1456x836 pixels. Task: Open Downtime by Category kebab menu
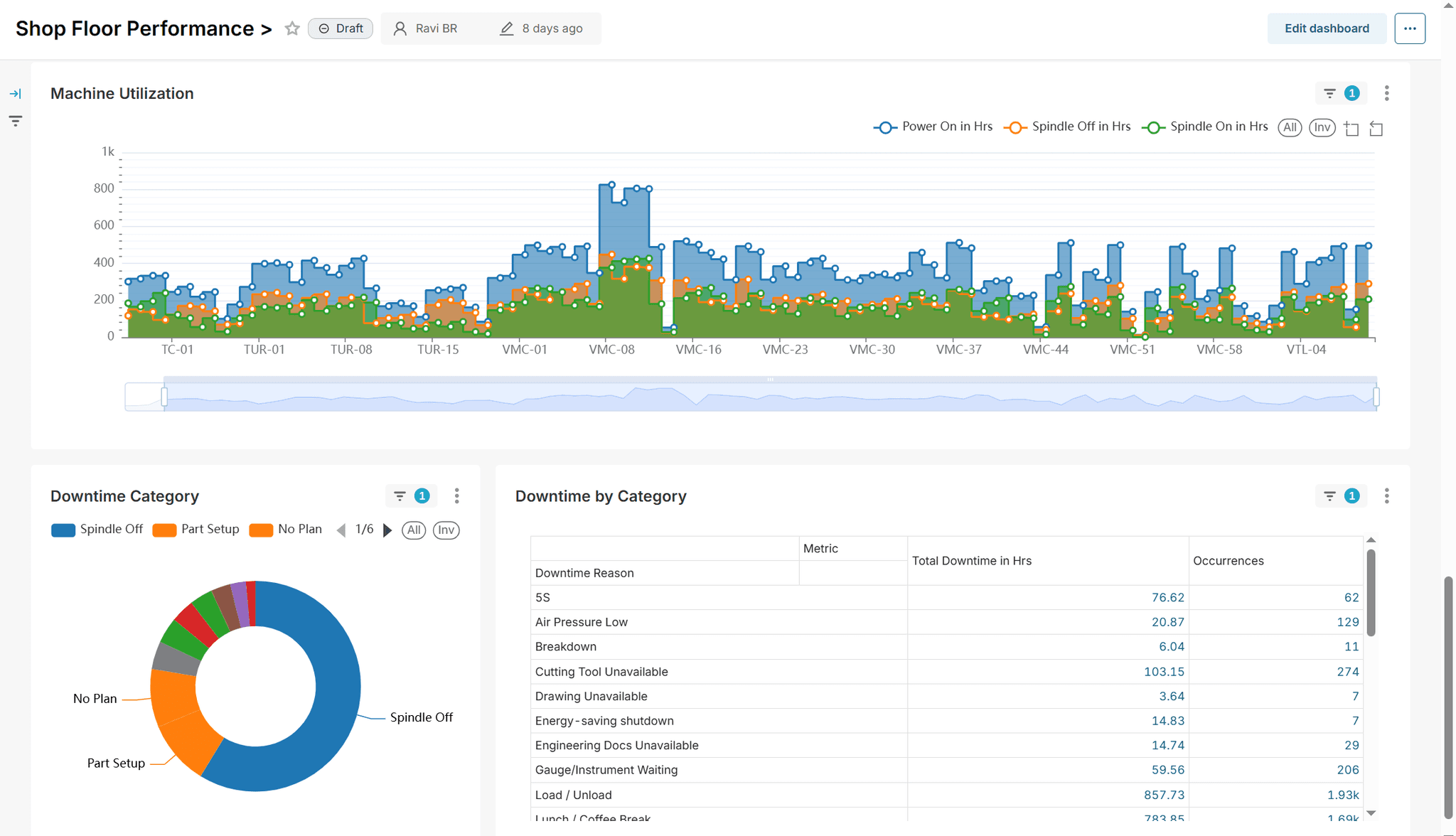coord(1386,495)
